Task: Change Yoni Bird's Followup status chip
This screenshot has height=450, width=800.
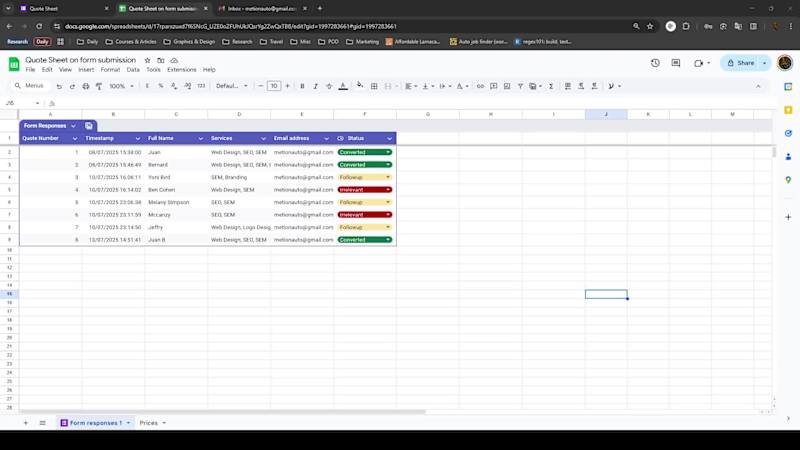Action: tap(365, 177)
